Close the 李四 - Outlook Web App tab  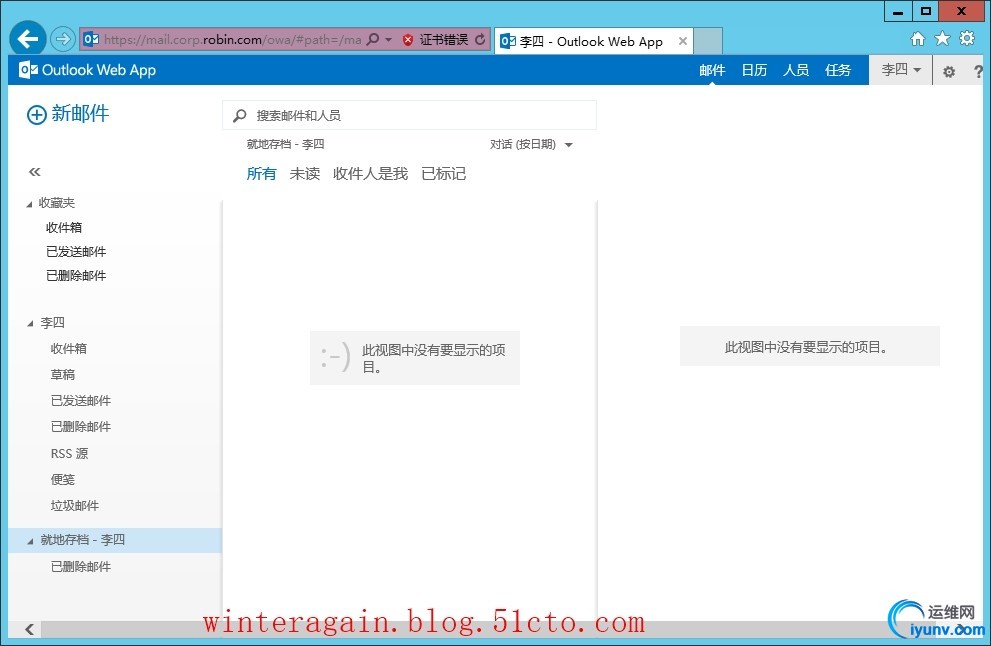pos(683,41)
